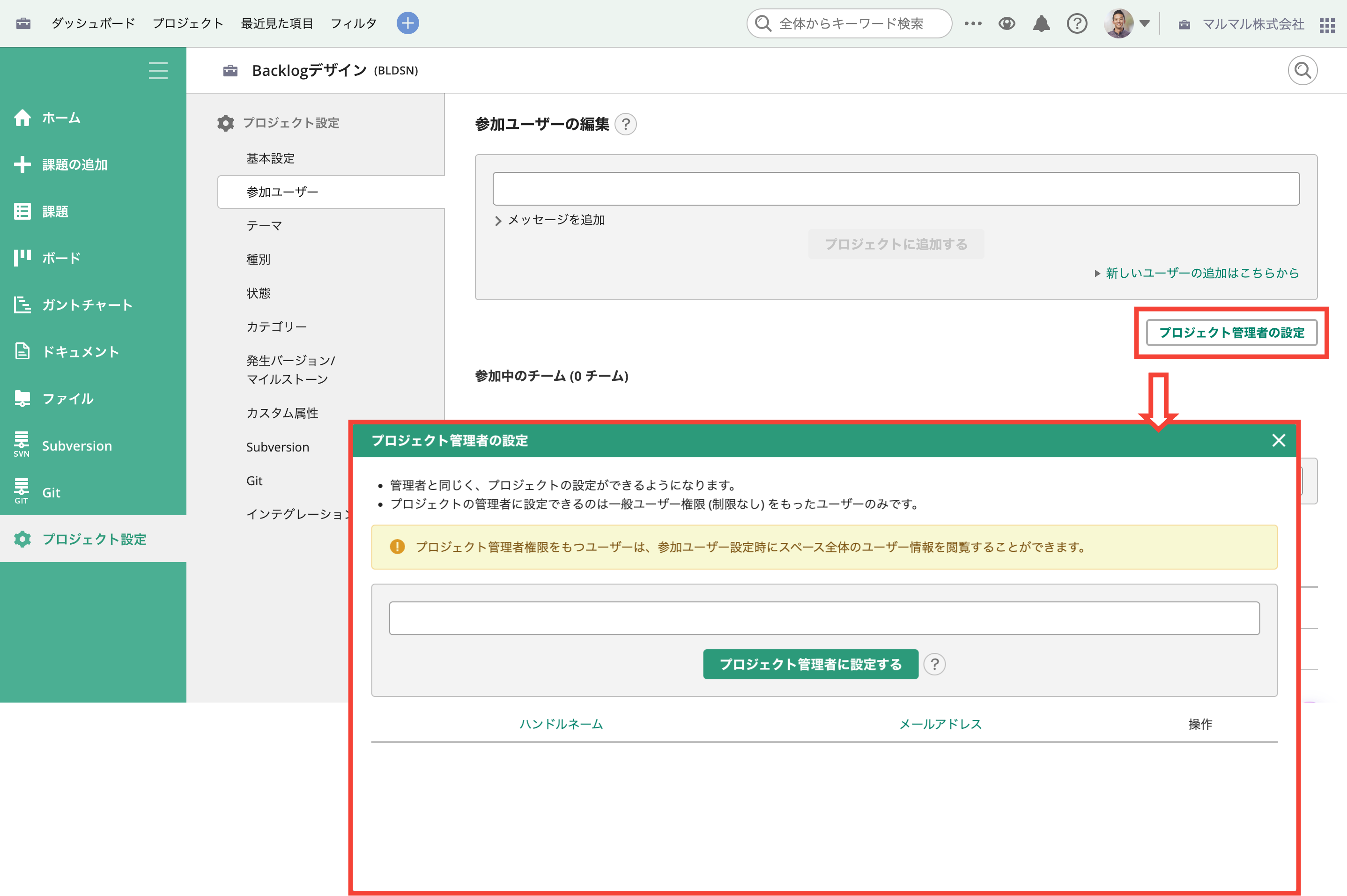
Task: Open the help question mark in top bar
Action: pos(1077,23)
